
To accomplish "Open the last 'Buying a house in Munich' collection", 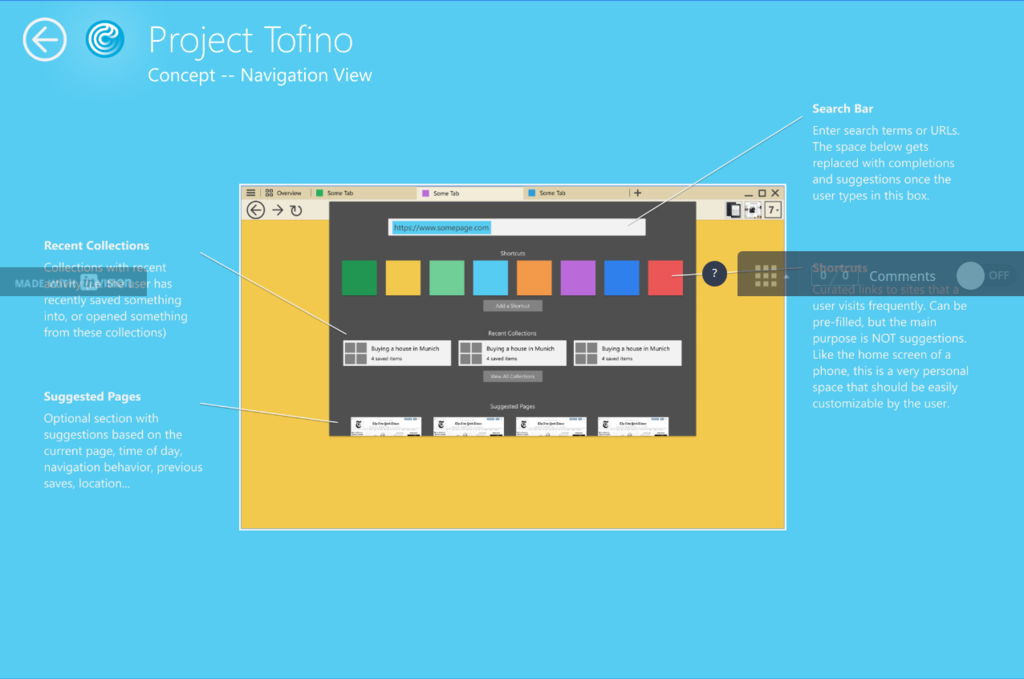I will tap(628, 353).
